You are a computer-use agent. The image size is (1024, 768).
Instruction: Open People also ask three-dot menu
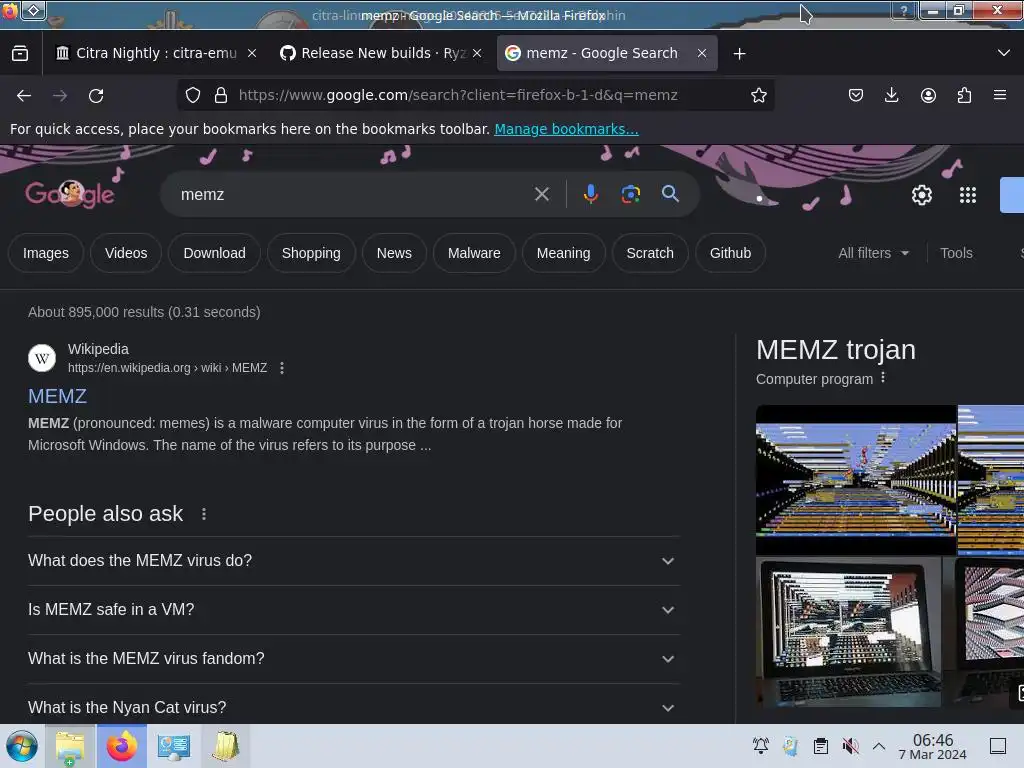pyautogui.click(x=204, y=514)
